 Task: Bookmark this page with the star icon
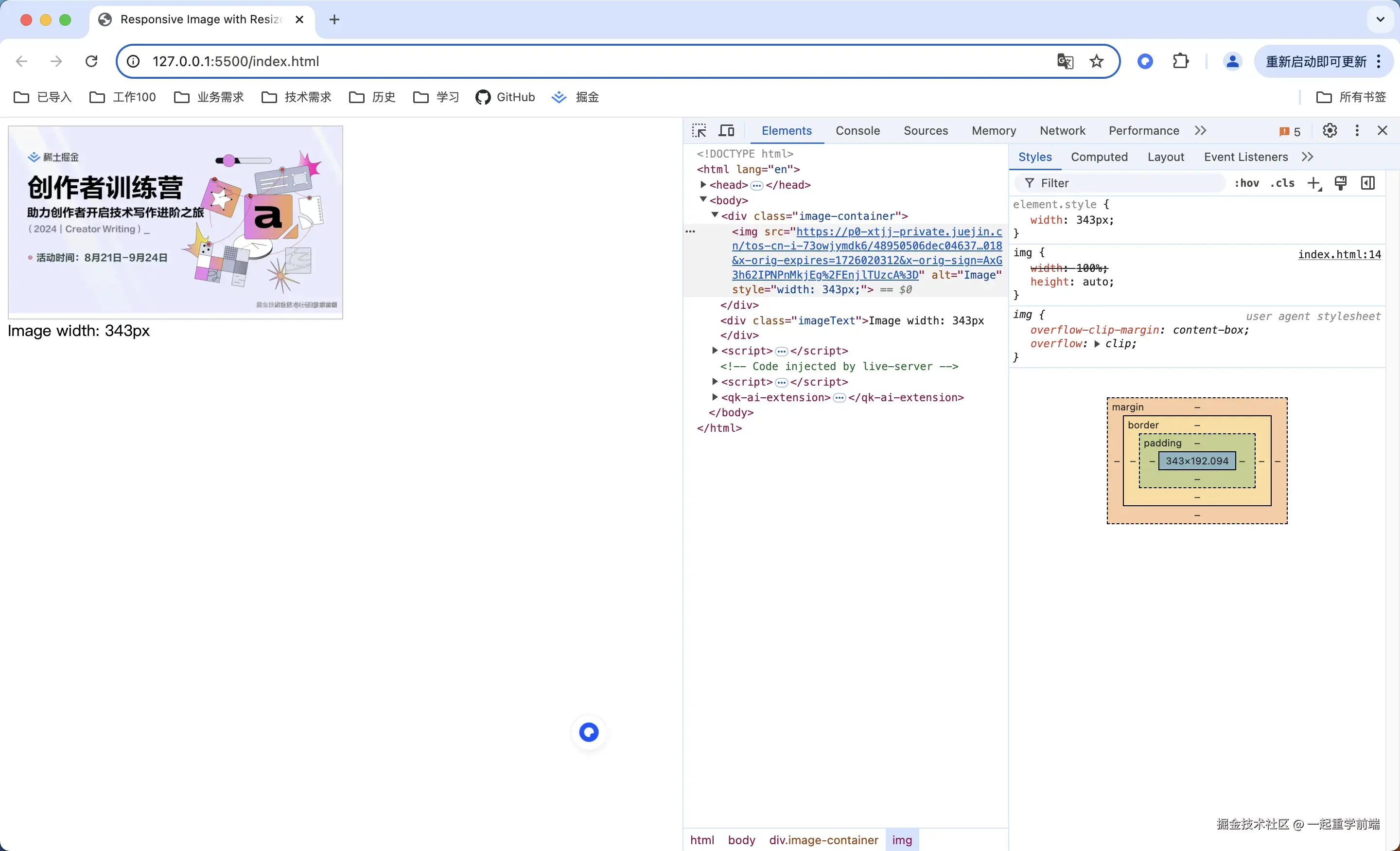1097,61
